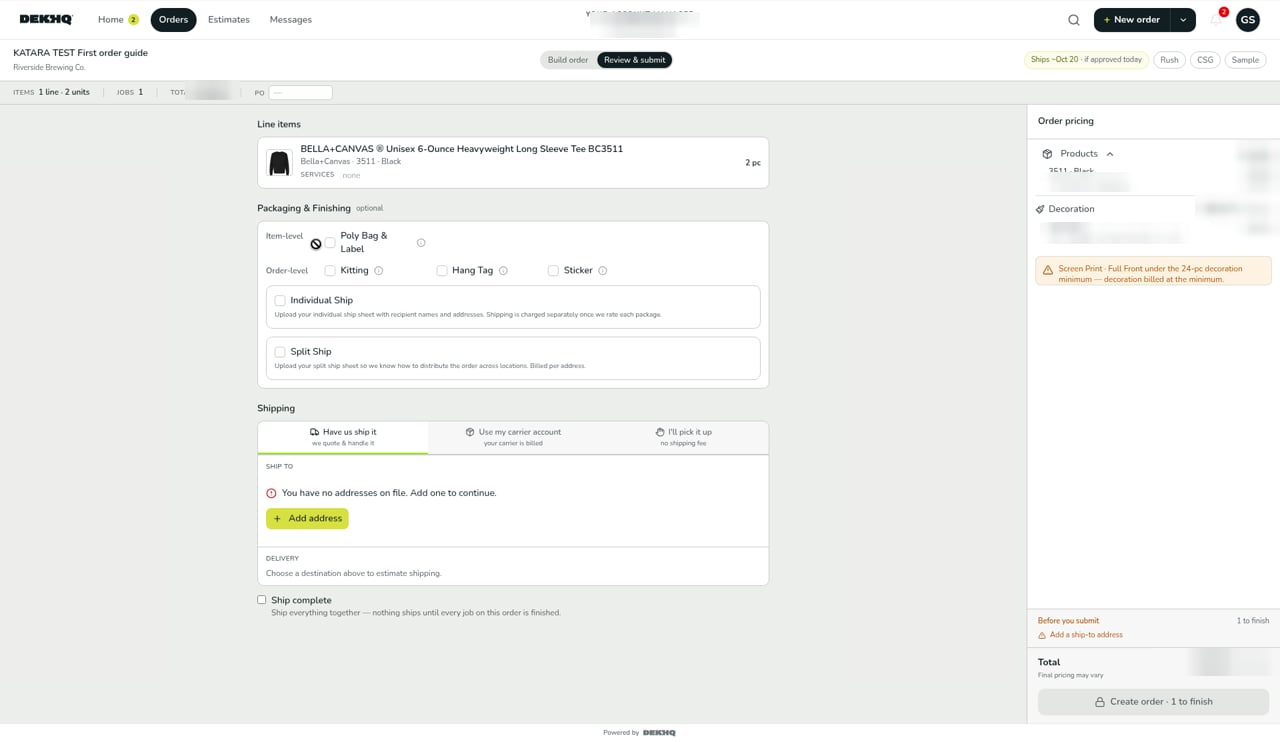Click the Add address button

307,519
